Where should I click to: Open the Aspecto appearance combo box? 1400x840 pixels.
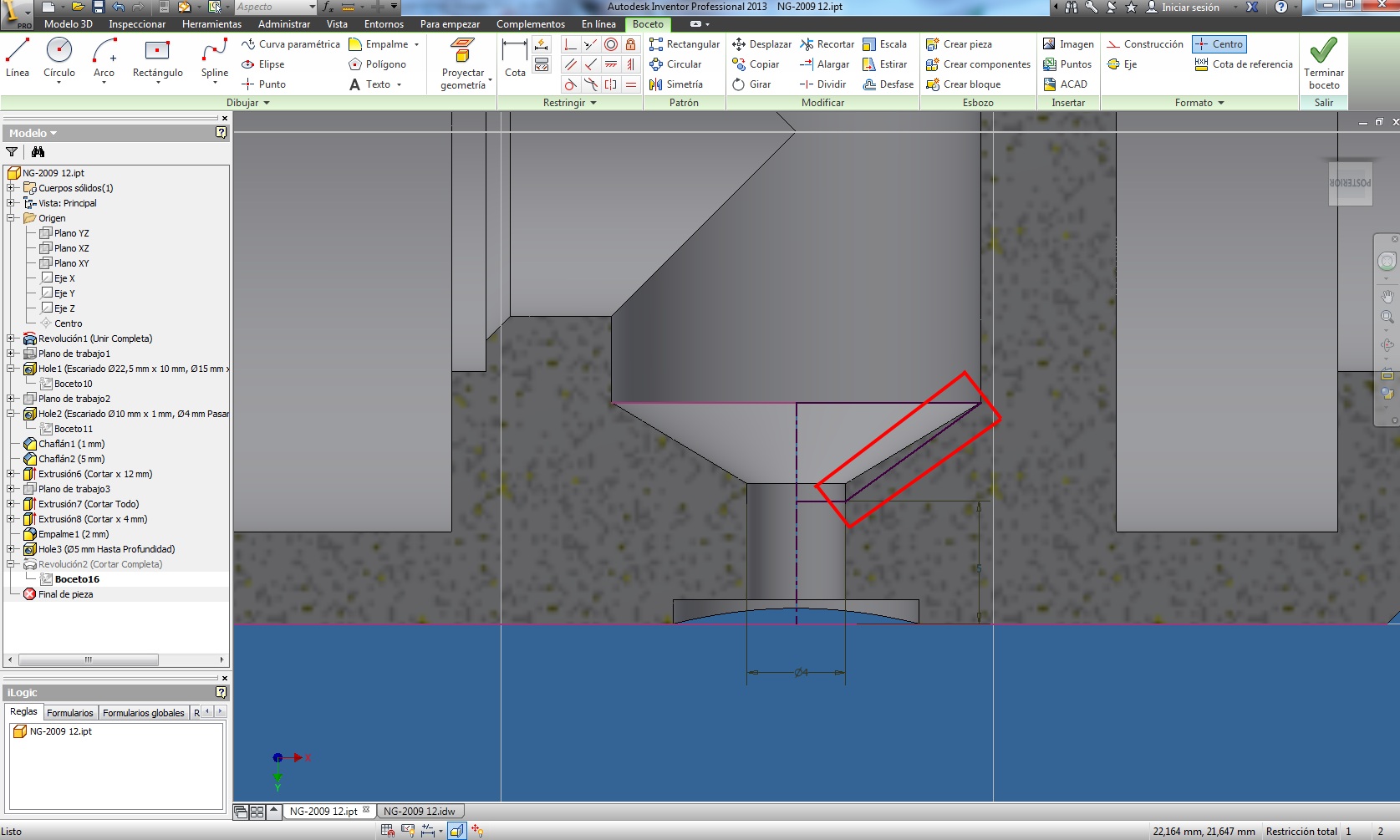[275, 7]
